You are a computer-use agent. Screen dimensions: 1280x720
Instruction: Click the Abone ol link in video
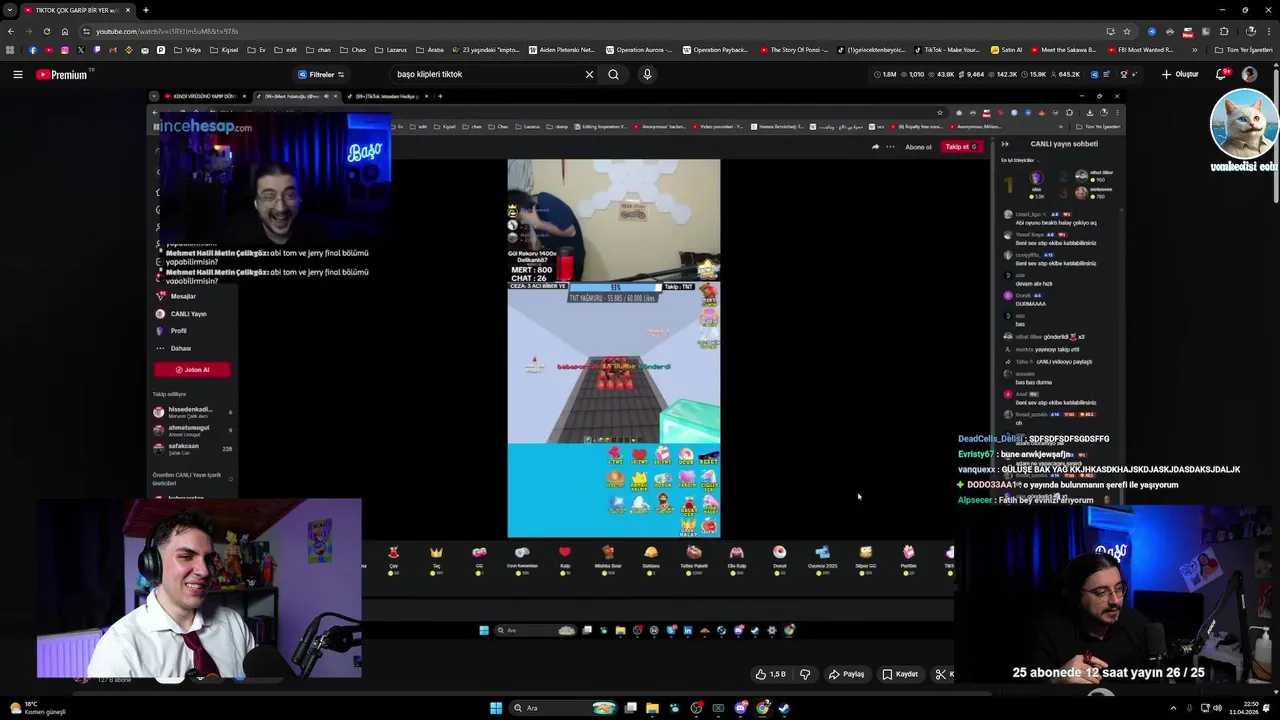point(918,147)
